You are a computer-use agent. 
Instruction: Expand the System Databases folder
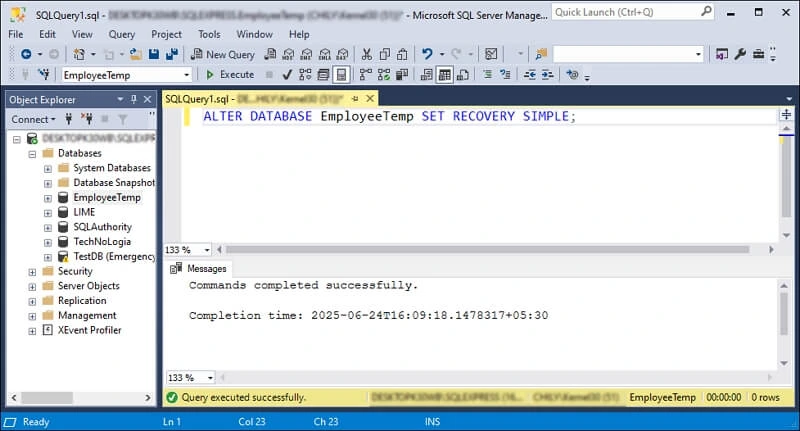click(47, 168)
